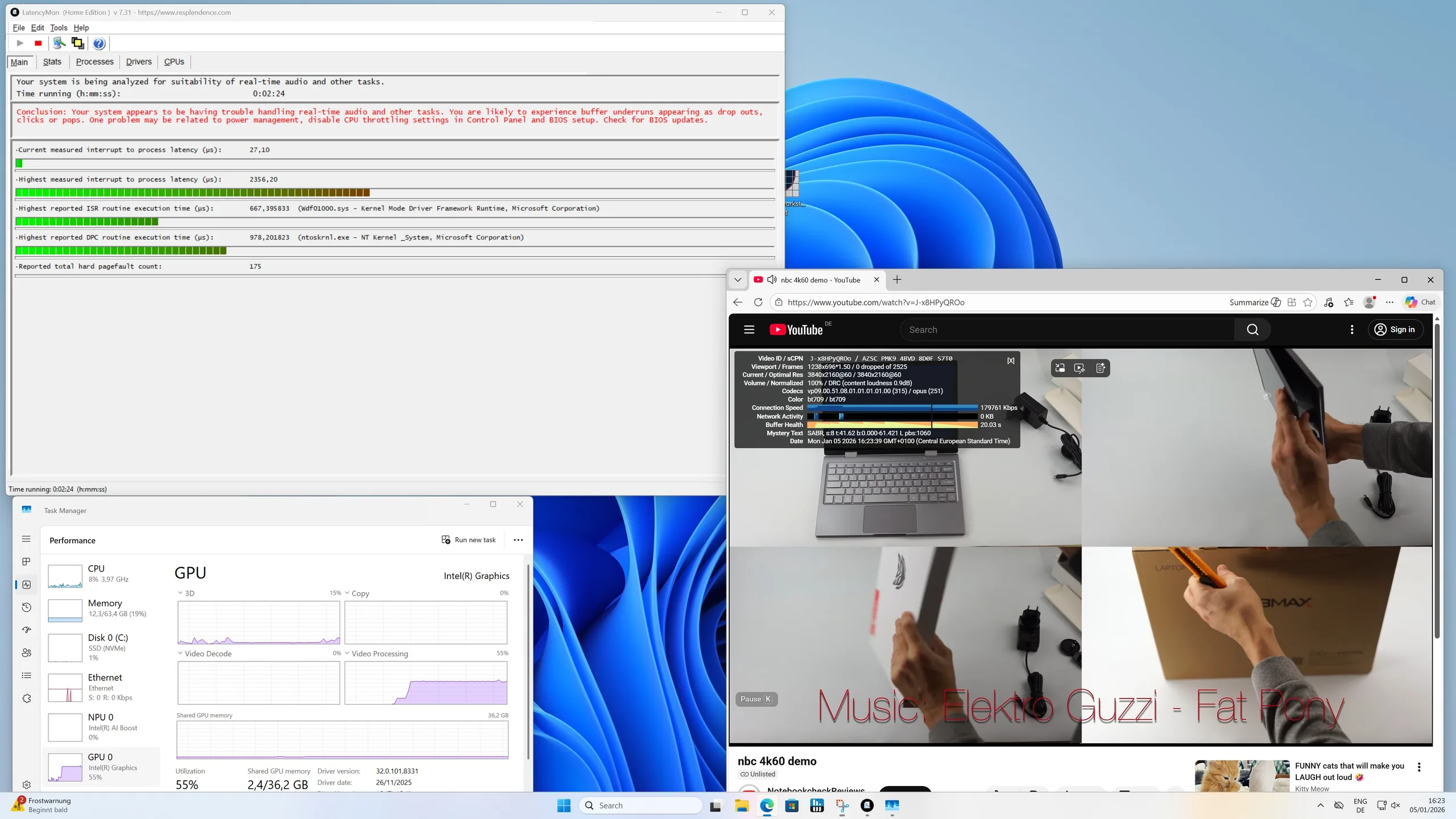Toggle the Task Manager hamburger navigation menu
Image resolution: width=1456 pixels, height=819 pixels.
26,539
